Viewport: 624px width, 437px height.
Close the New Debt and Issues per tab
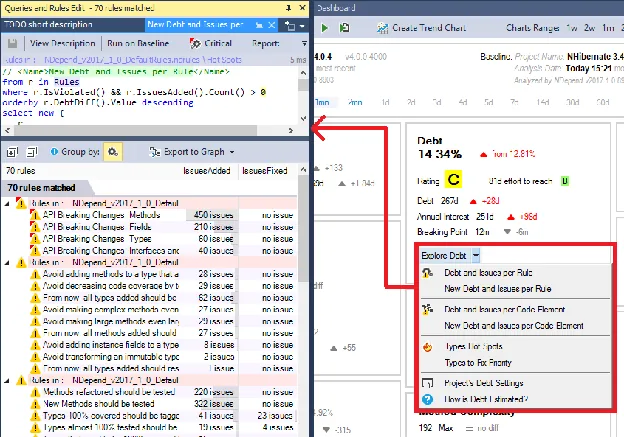click(x=271, y=25)
